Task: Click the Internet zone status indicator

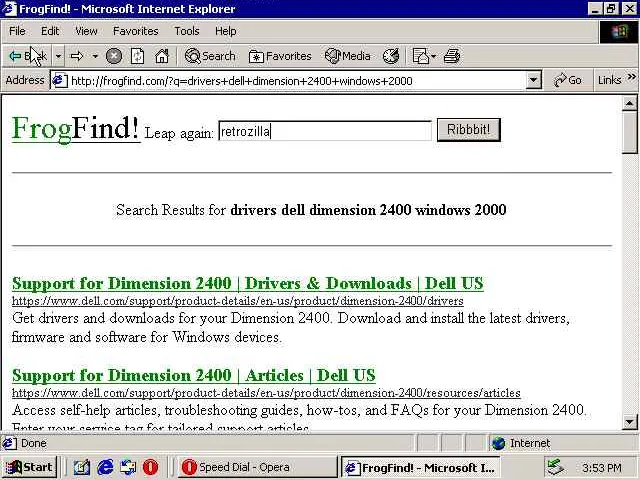Action: coord(522,443)
